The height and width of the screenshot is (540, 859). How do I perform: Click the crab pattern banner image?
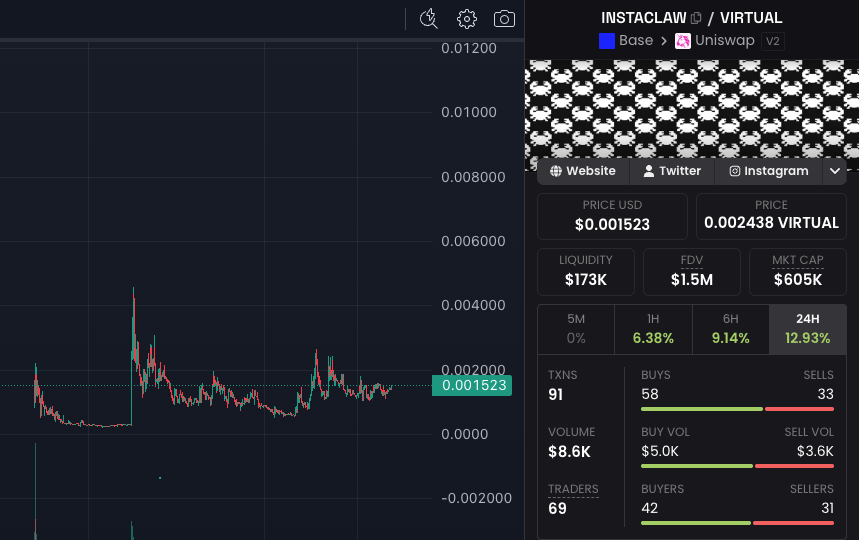pos(692,110)
